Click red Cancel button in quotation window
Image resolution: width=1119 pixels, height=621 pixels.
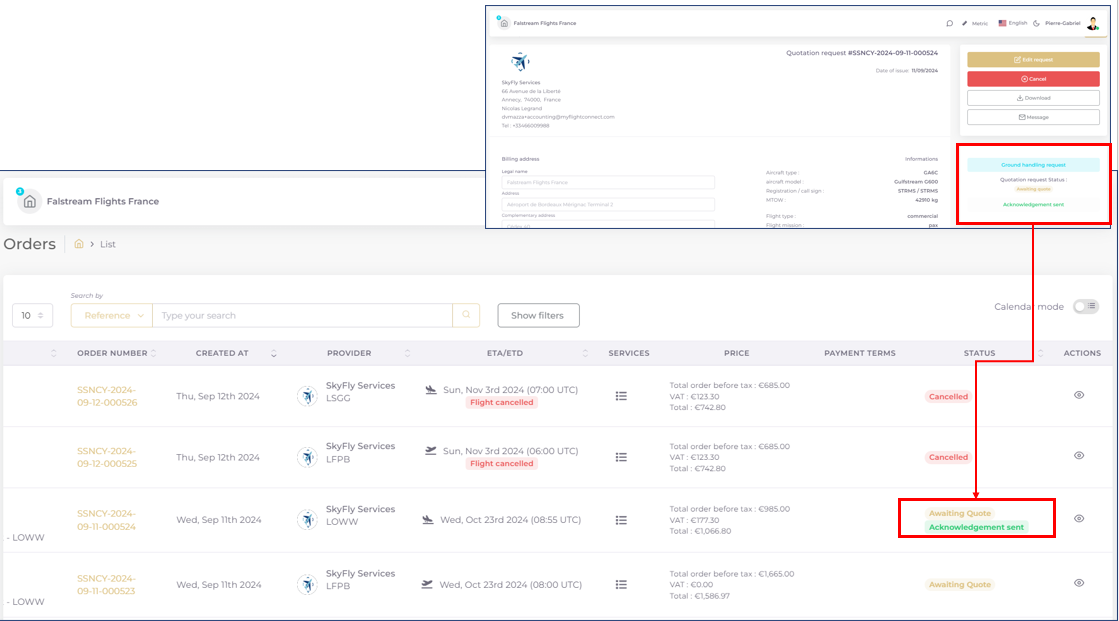(1033, 79)
